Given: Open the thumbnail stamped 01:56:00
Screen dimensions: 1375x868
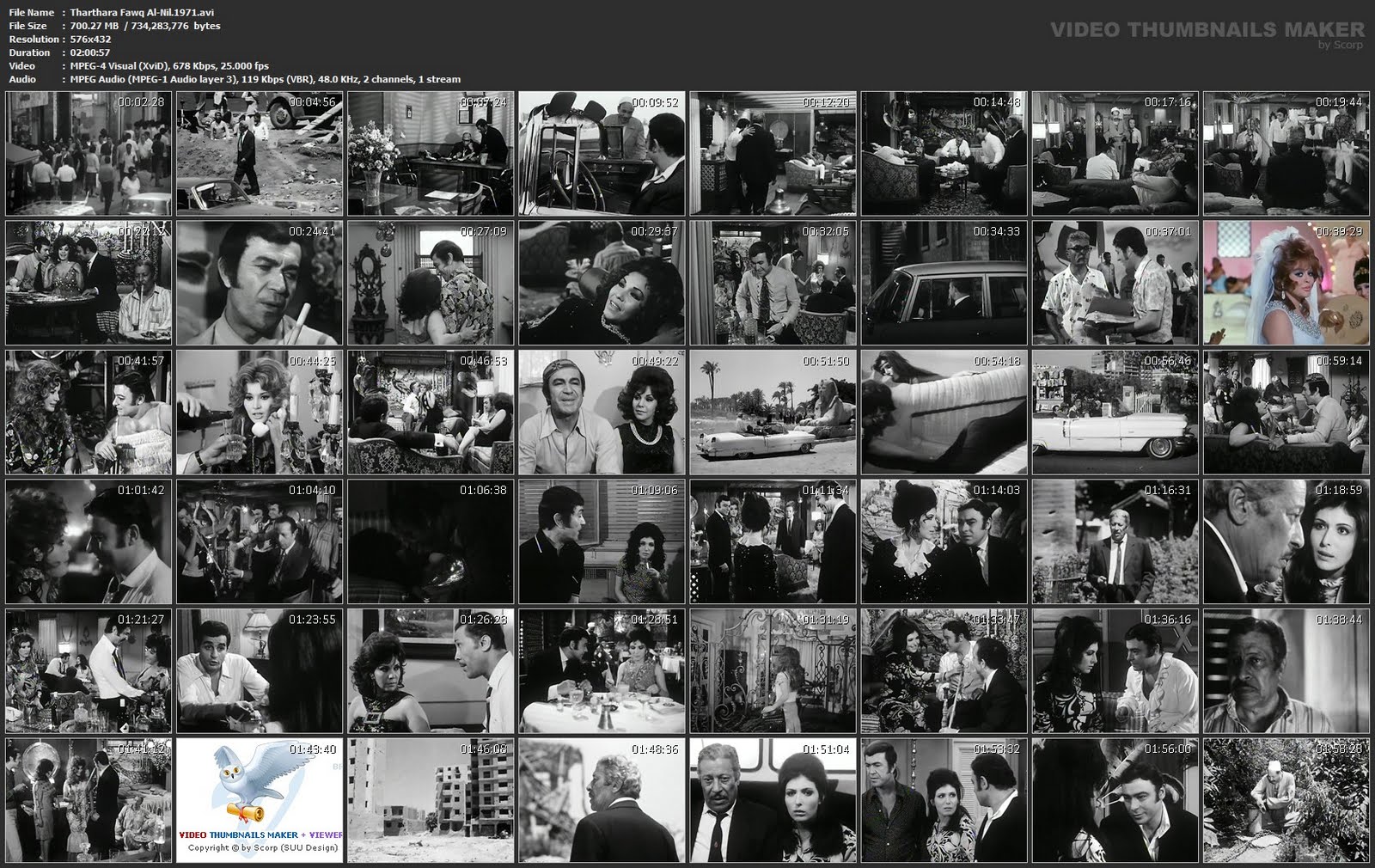Looking at the screenshot, I should (1115, 800).
